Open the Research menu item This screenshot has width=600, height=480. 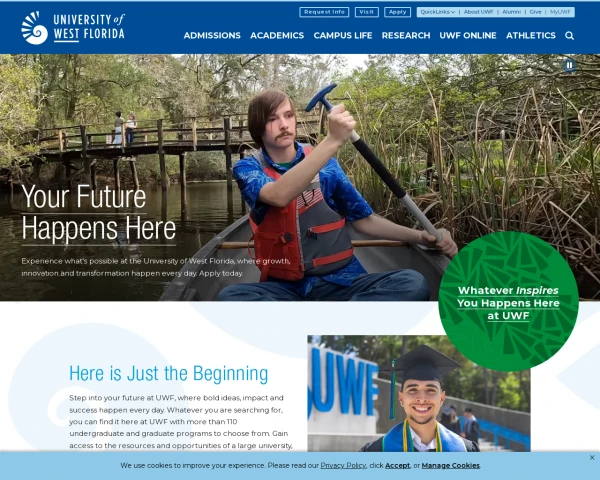point(406,35)
